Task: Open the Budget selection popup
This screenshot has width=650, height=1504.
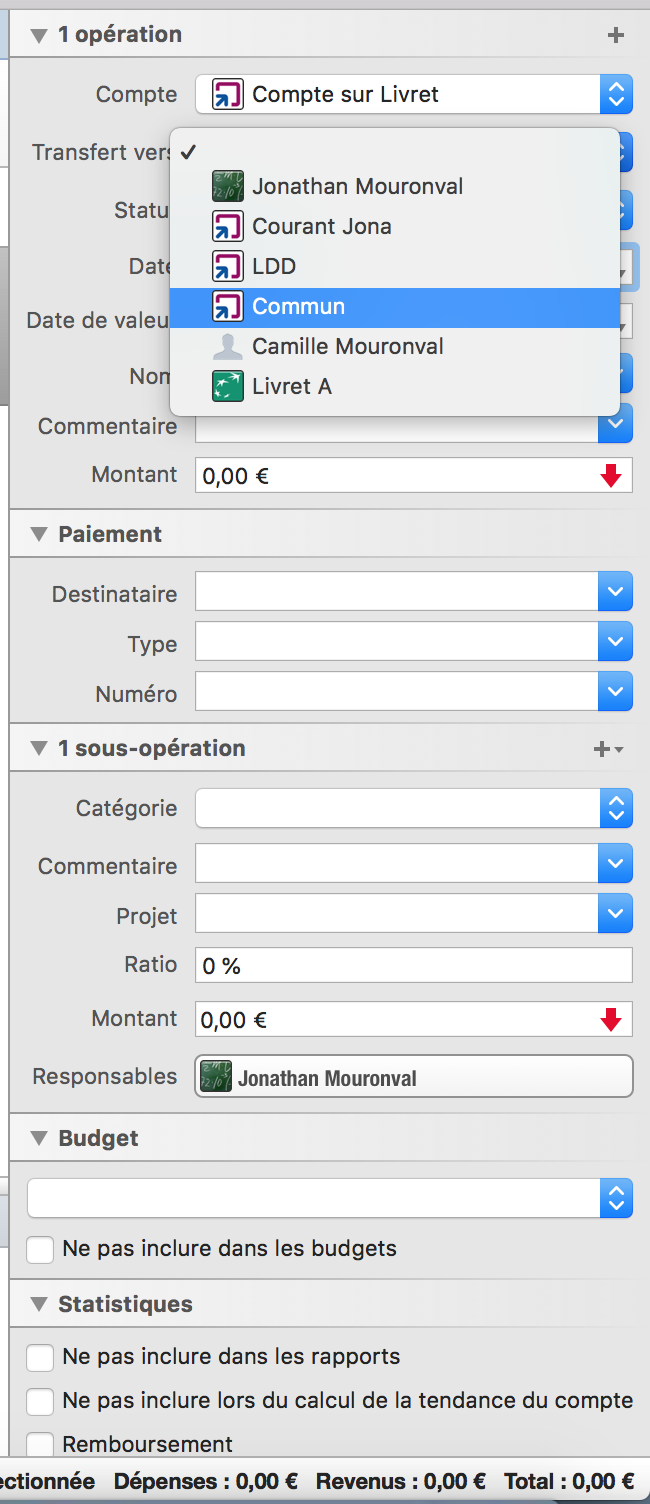Action: point(330,1198)
